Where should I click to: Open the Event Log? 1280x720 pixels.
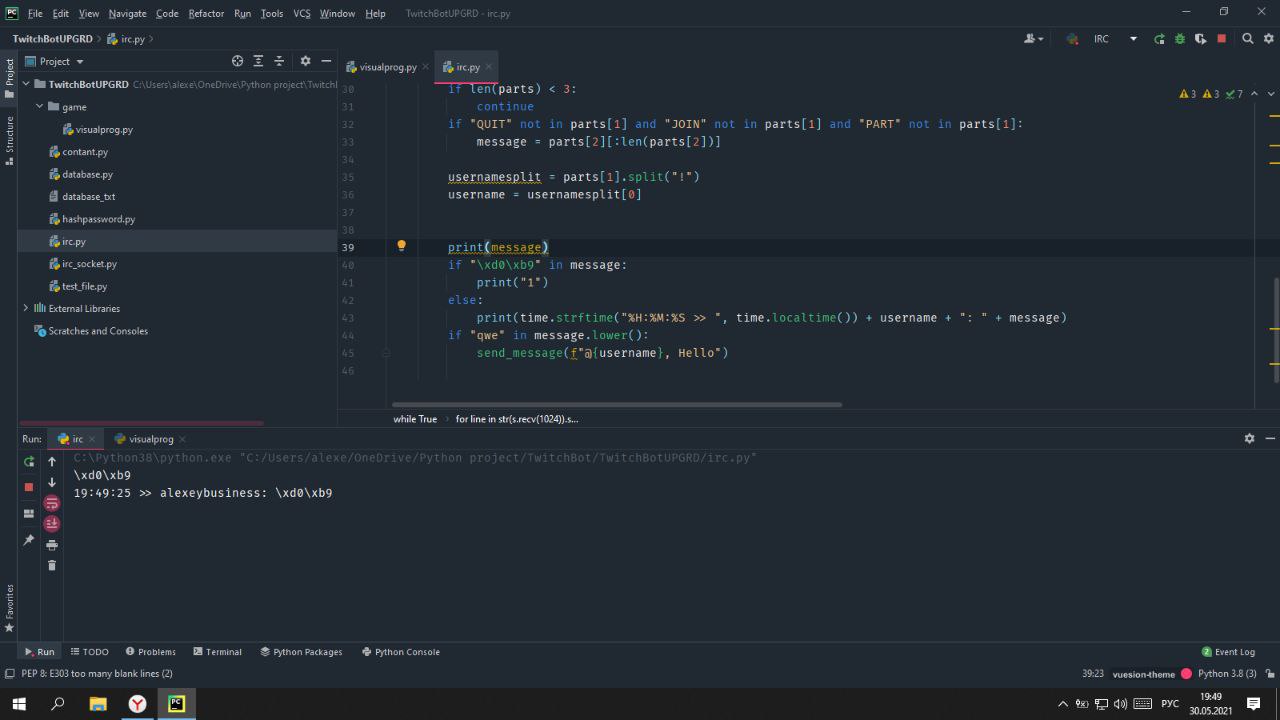point(1228,651)
